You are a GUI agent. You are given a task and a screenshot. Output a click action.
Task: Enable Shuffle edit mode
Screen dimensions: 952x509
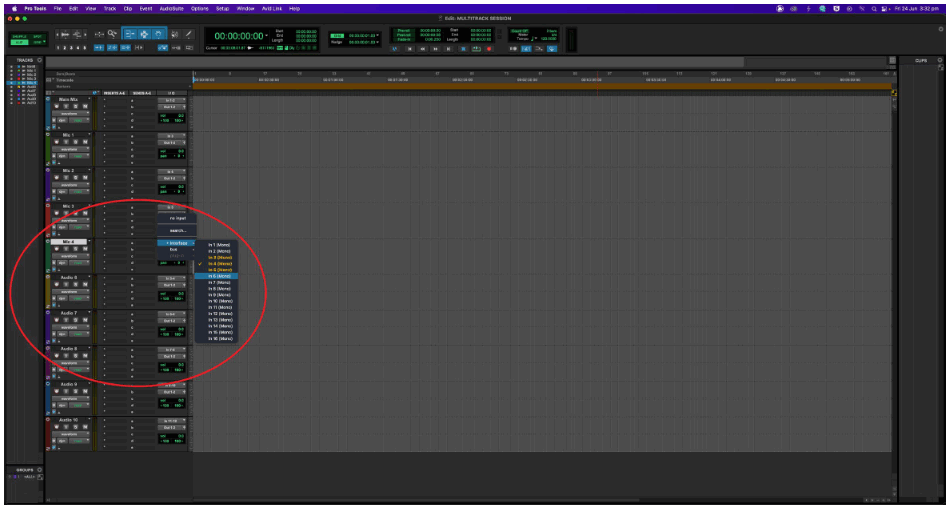(19, 36)
